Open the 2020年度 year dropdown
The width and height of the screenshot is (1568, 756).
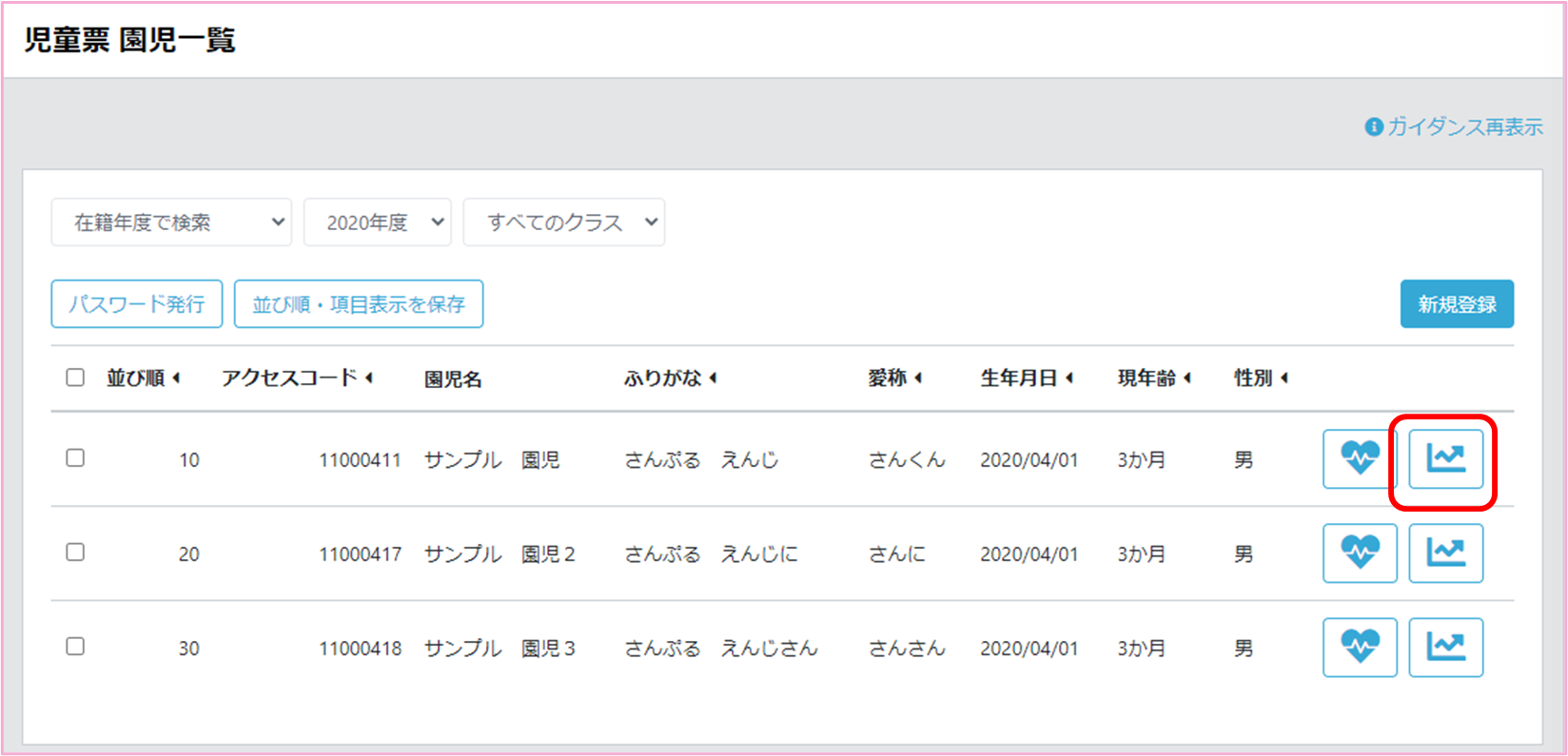377,223
